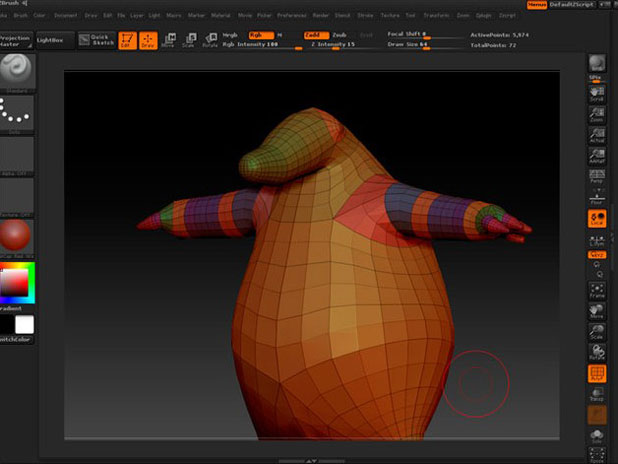The width and height of the screenshot is (618, 464).
Task: Activate the Draw mode button
Action: [147, 41]
